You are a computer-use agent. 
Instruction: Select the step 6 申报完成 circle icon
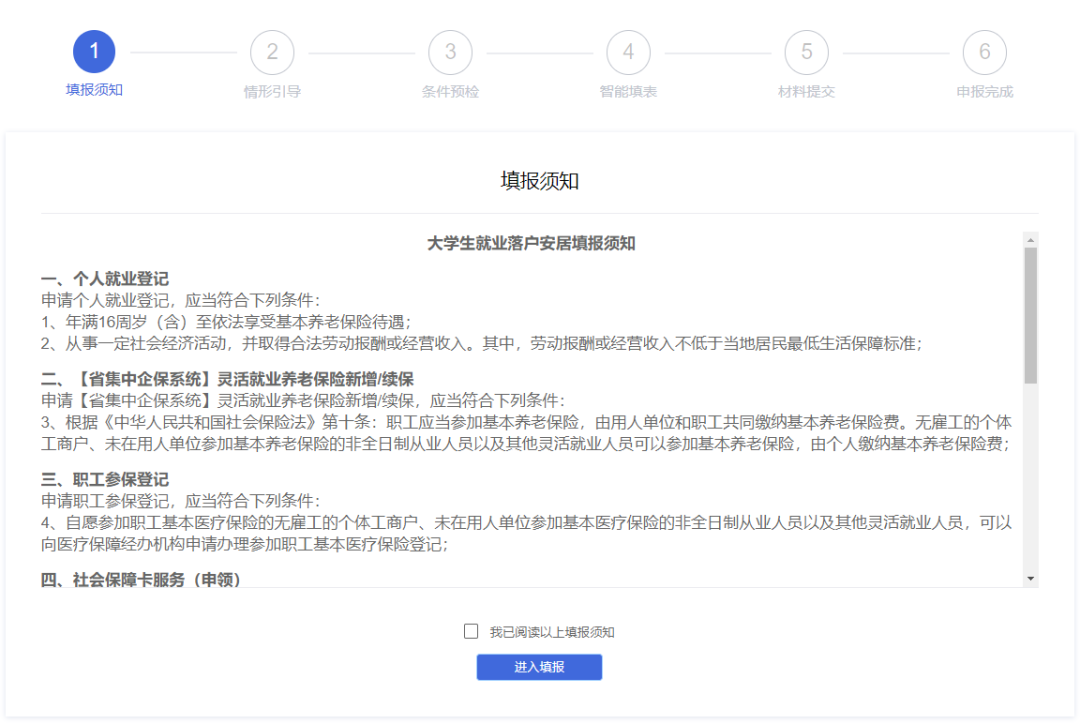[x=984, y=51]
